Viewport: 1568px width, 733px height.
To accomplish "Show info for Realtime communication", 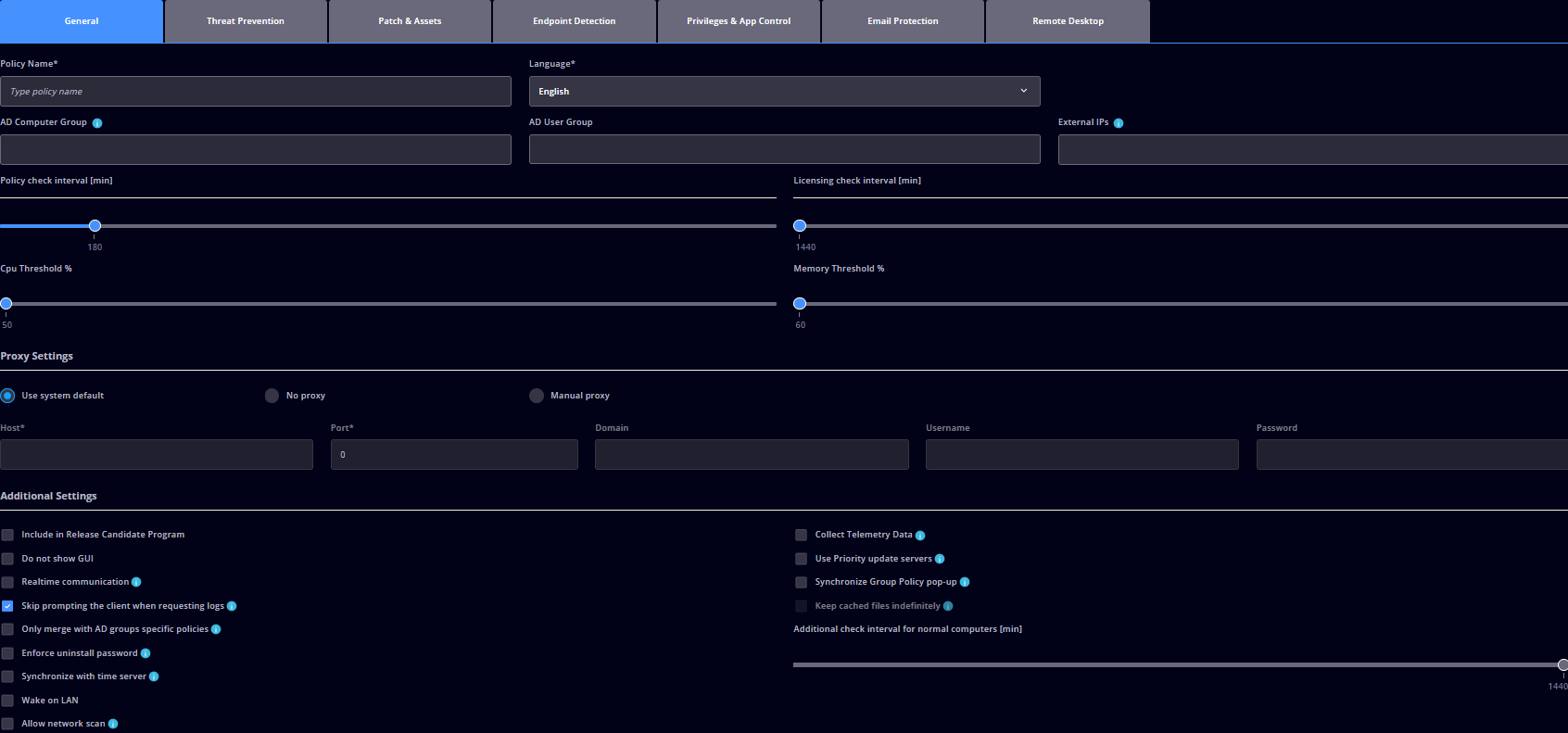I will (136, 582).
